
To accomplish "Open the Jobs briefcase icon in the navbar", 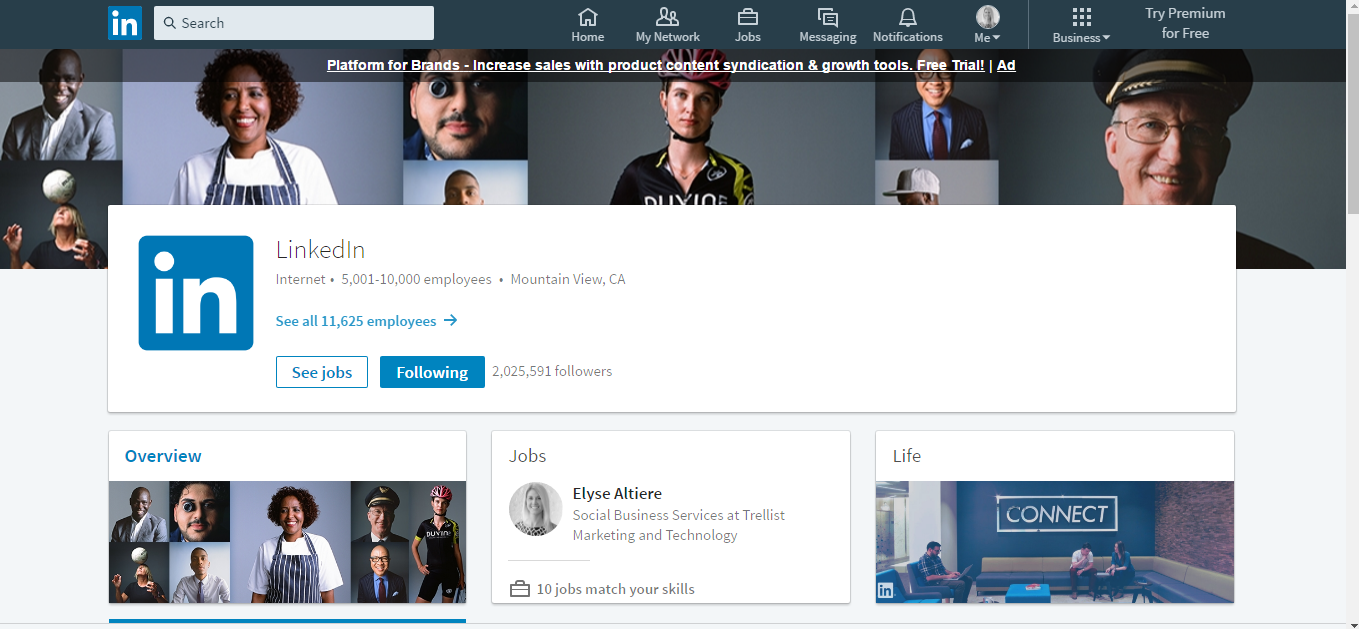I will click(x=747, y=17).
